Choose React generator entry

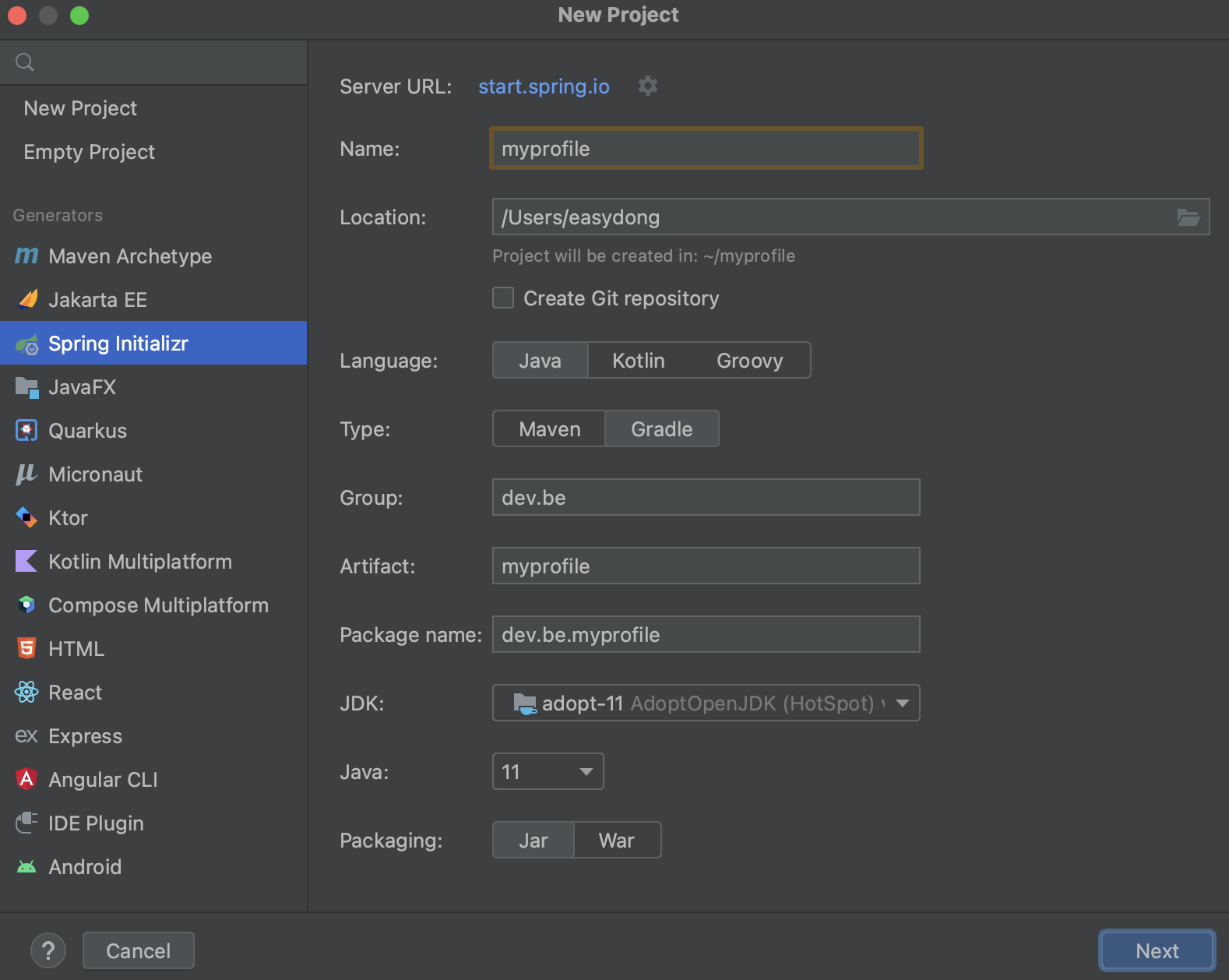coord(153,693)
